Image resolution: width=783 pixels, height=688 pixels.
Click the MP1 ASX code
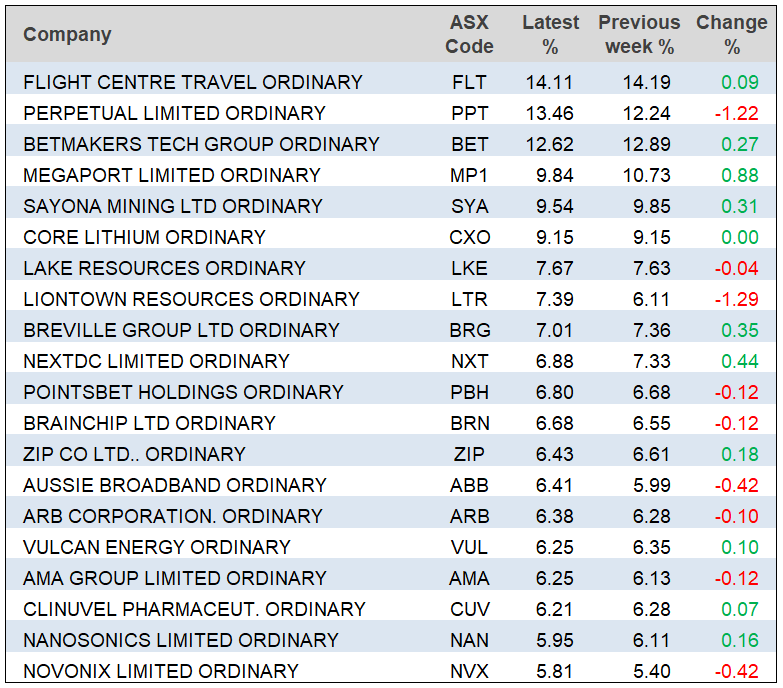tap(469, 175)
